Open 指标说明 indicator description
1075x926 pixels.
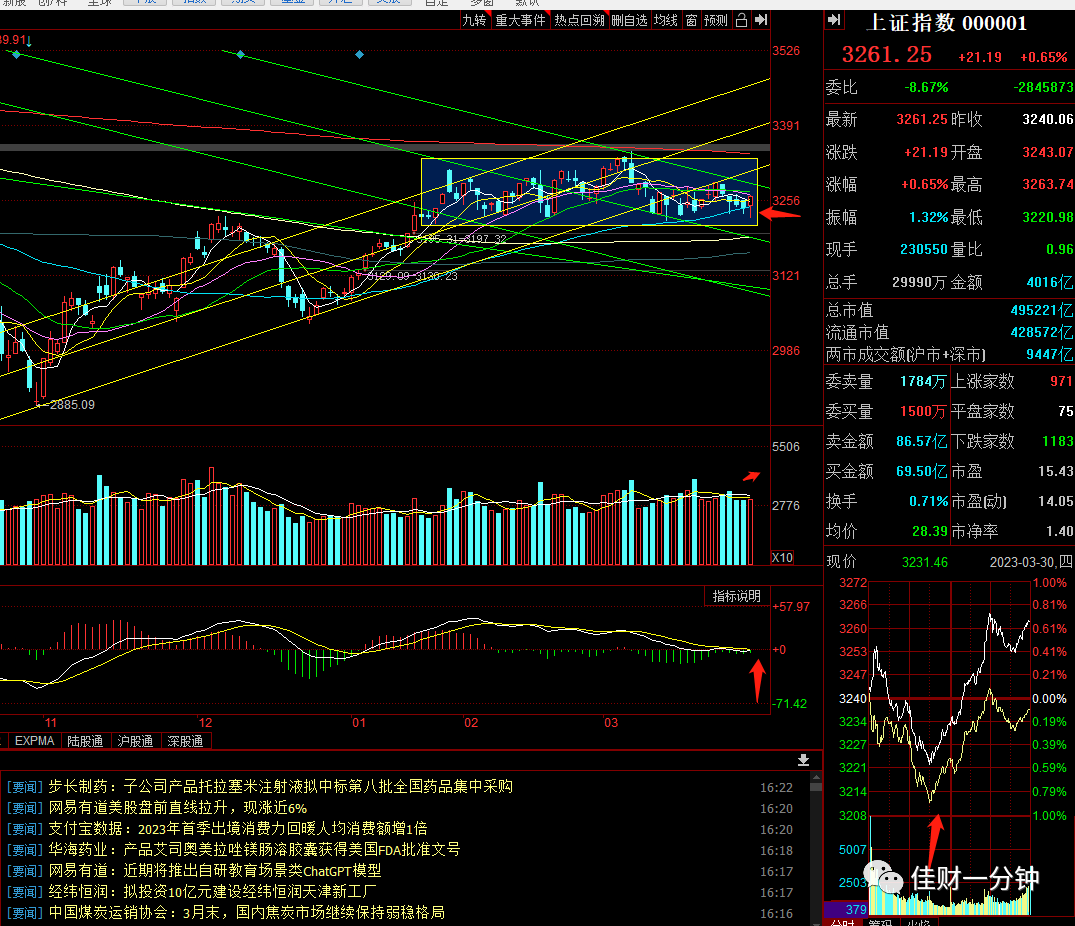pos(737,596)
